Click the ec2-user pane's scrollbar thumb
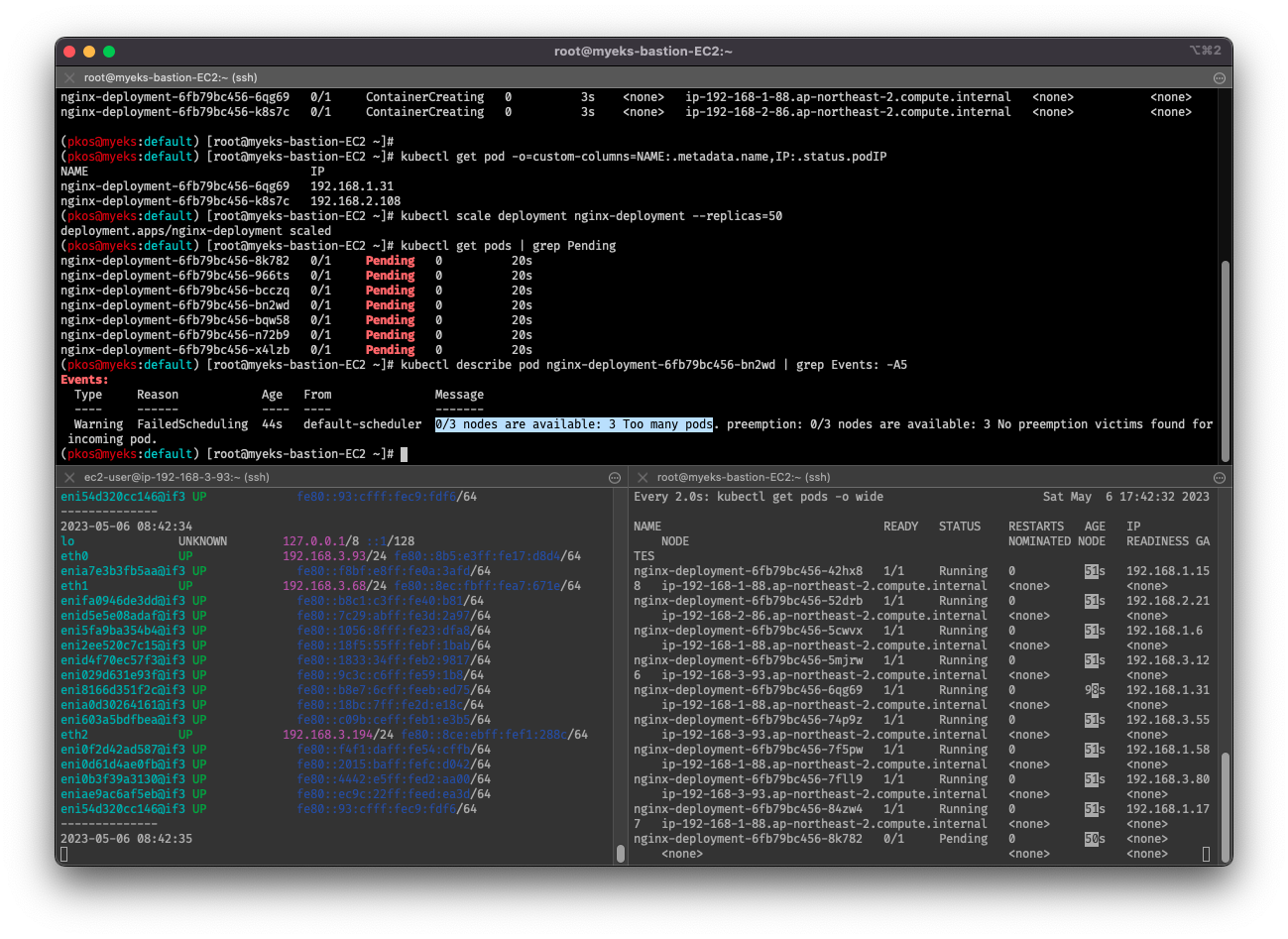 621,853
